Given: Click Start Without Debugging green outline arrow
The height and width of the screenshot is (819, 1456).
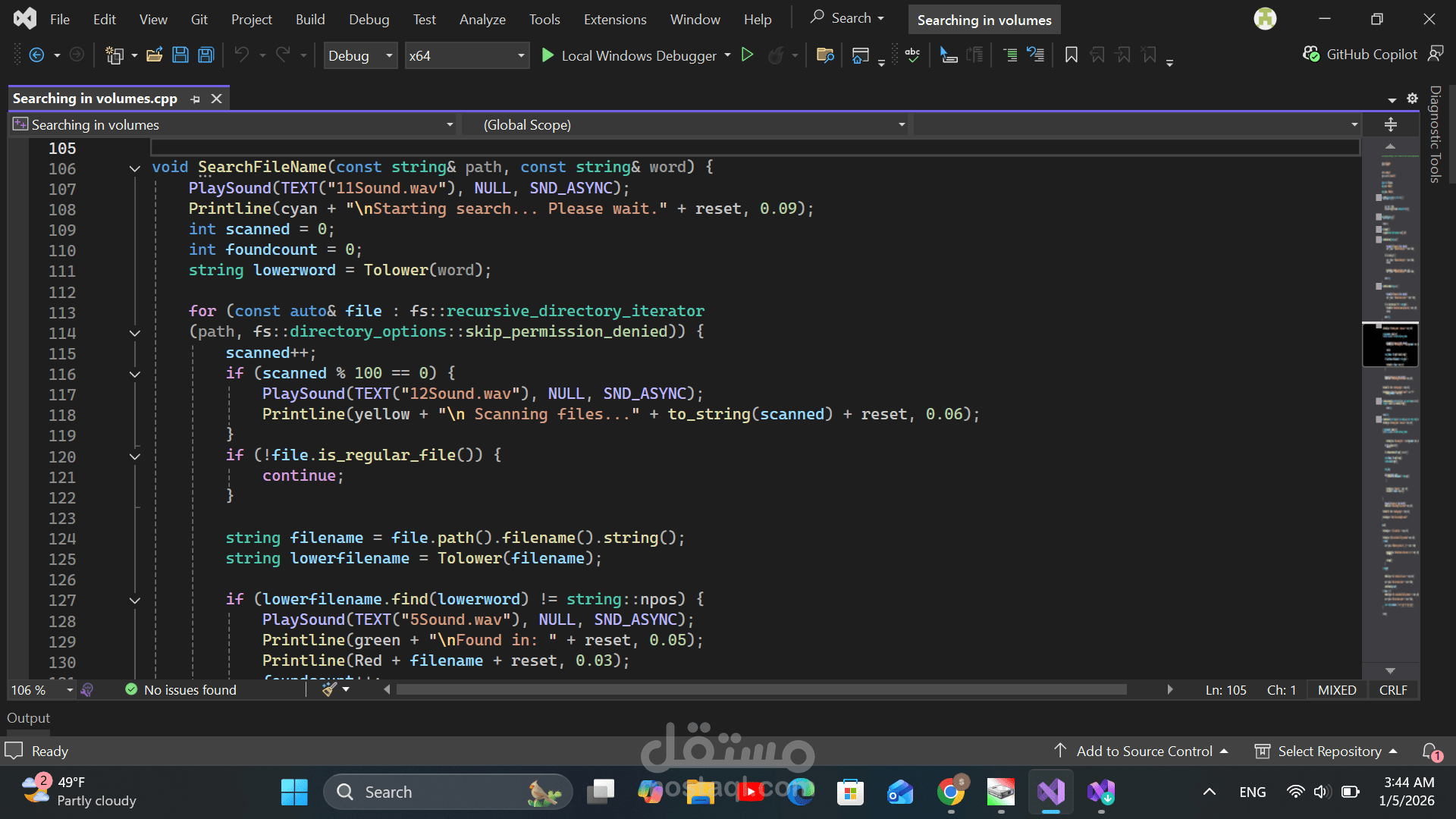Looking at the screenshot, I should click(747, 55).
